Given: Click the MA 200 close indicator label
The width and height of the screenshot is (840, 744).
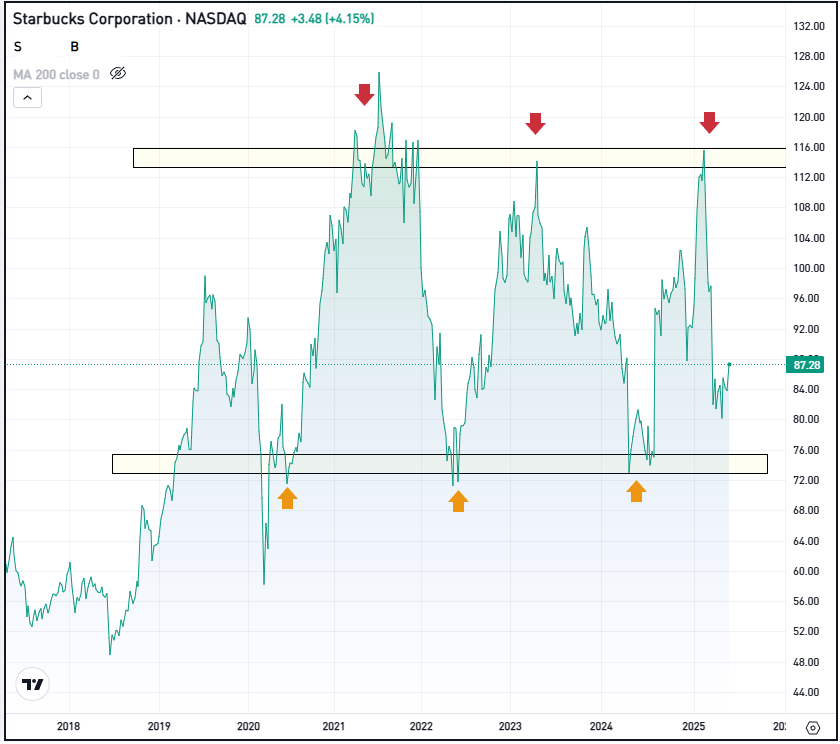Looking at the screenshot, I should (56, 74).
